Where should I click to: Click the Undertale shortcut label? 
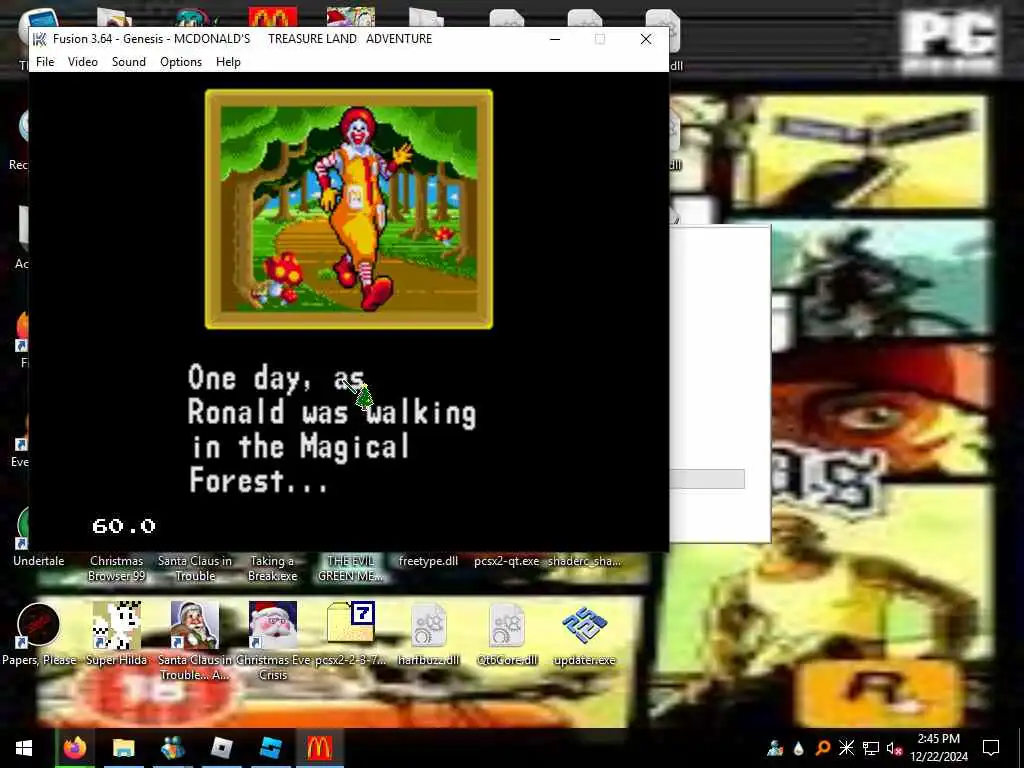click(x=39, y=561)
